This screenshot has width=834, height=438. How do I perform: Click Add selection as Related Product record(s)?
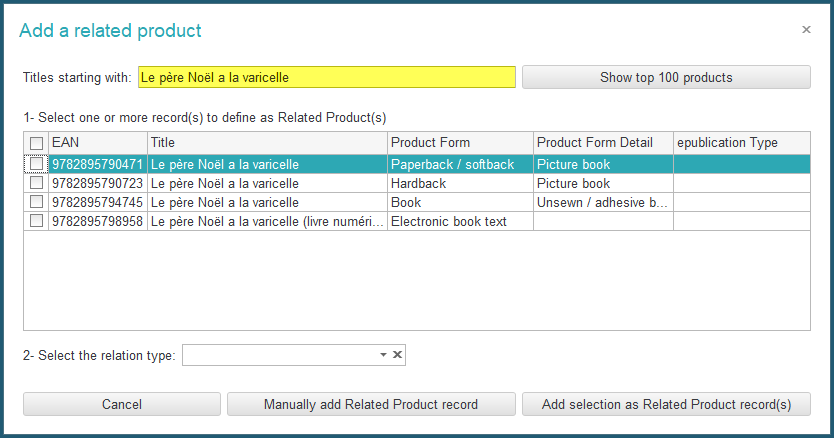coord(666,404)
